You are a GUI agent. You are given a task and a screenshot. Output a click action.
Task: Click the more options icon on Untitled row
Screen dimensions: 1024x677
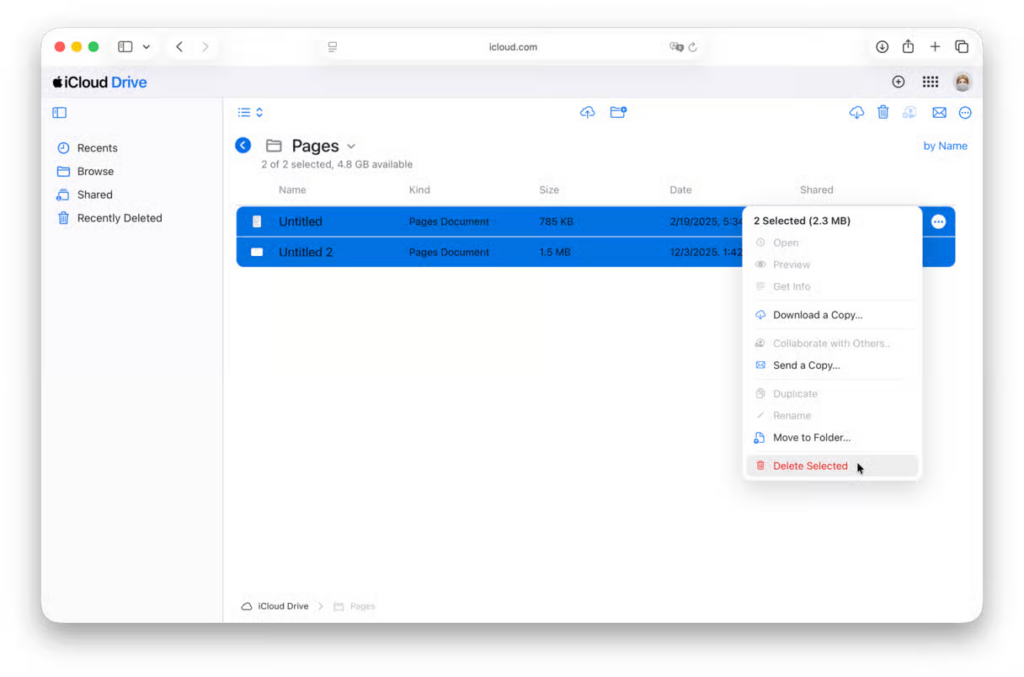pyautogui.click(x=938, y=222)
